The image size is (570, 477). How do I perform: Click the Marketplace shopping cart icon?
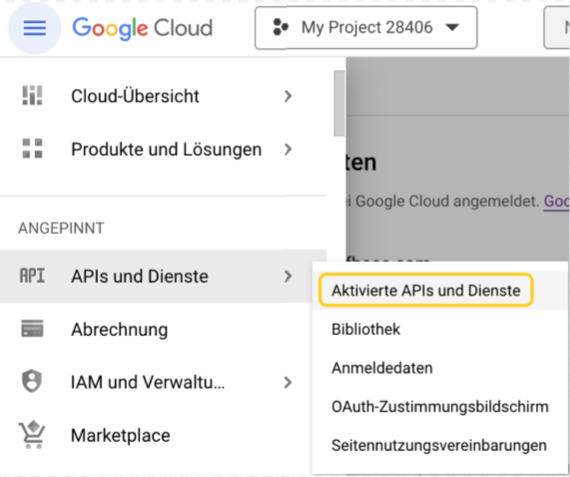pyautogui.click(x=32, y=435)
